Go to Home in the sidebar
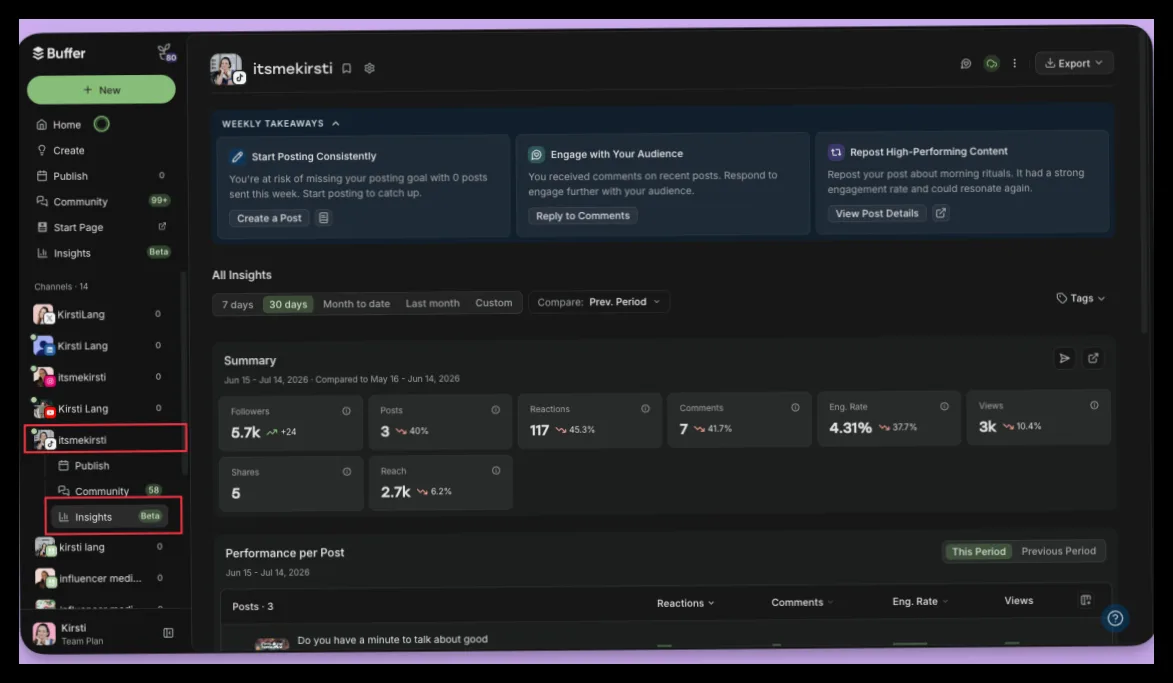Screen dimensions: 1173x683 pyautogui.click(x=67, y=125)
